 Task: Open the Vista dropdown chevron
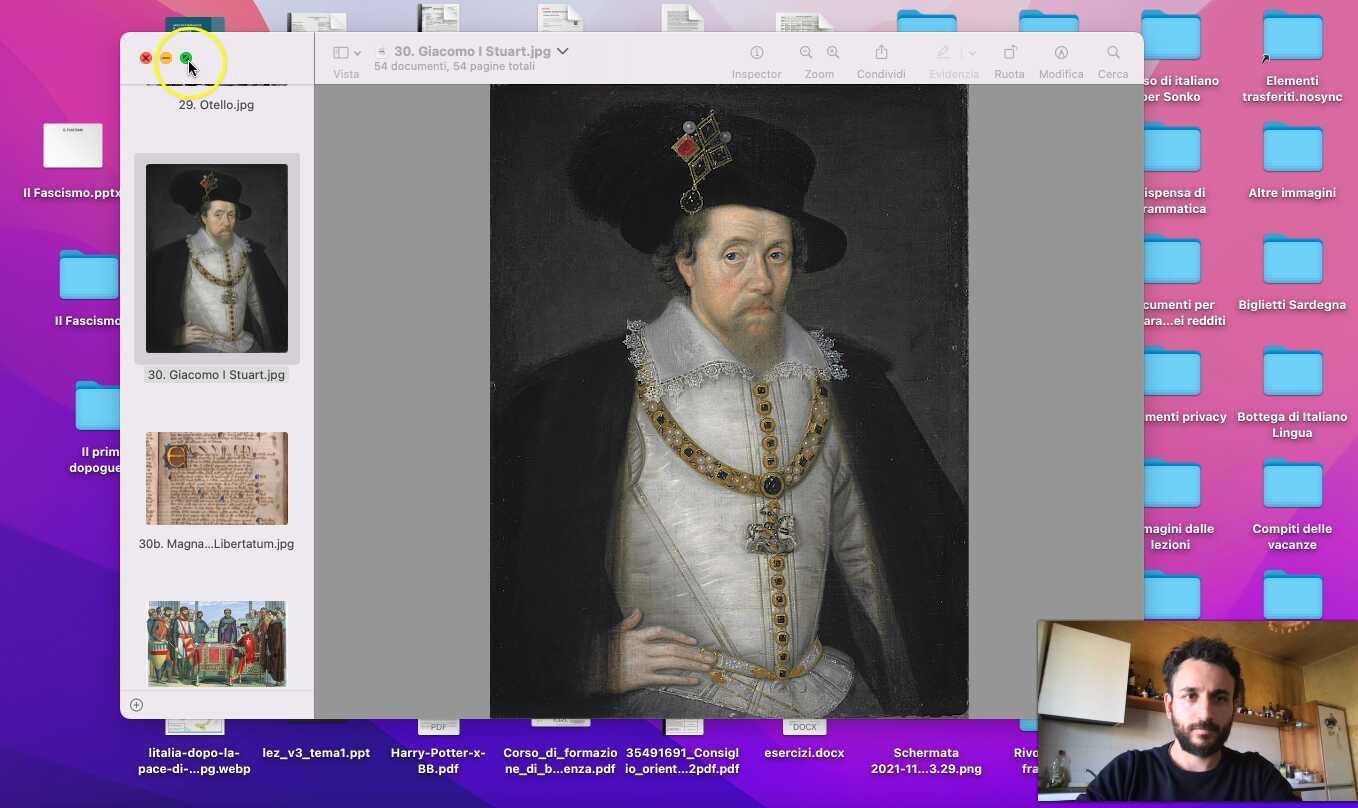coord(357,53)
